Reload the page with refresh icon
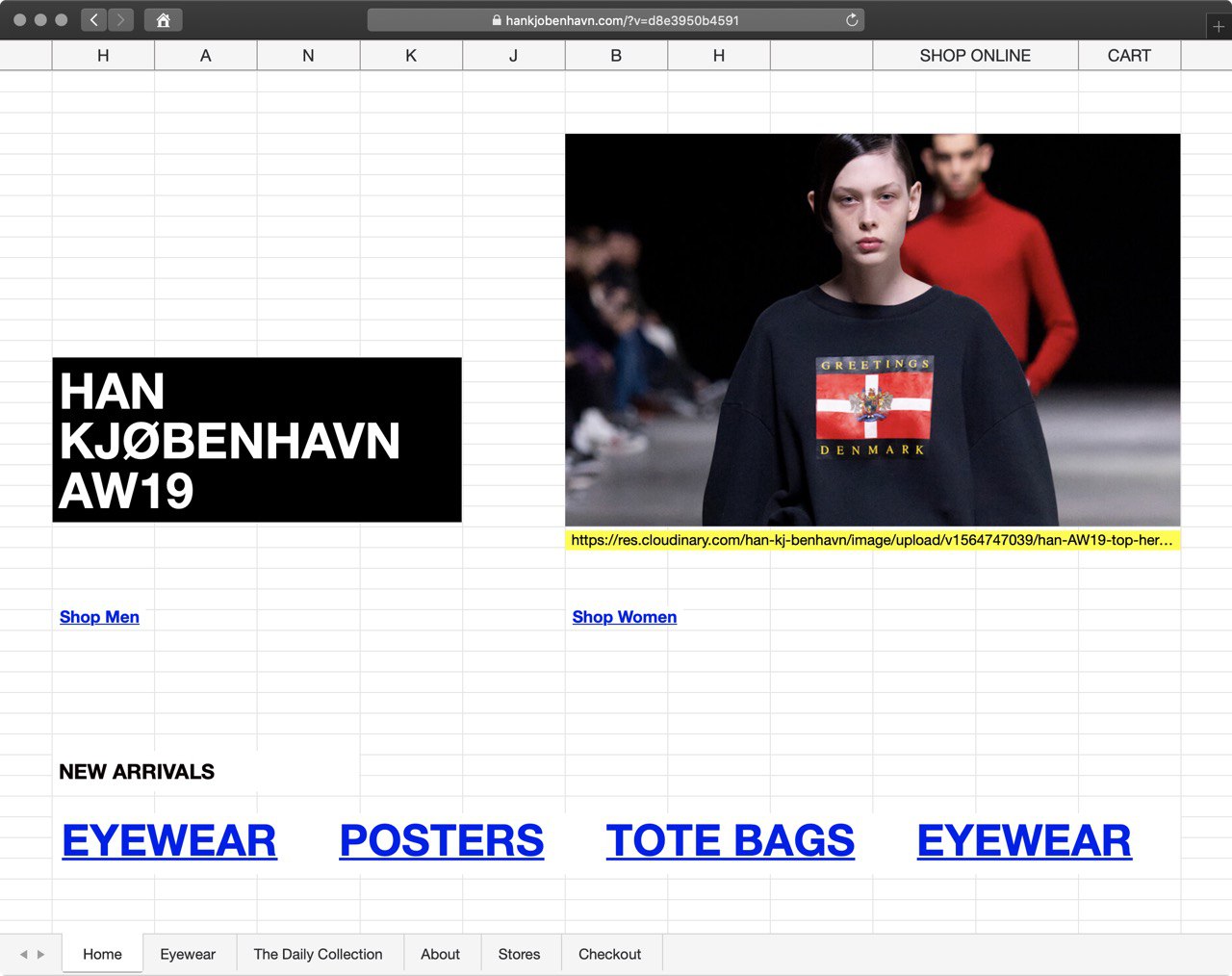1232x976 pixels. (x=852, y=19)
